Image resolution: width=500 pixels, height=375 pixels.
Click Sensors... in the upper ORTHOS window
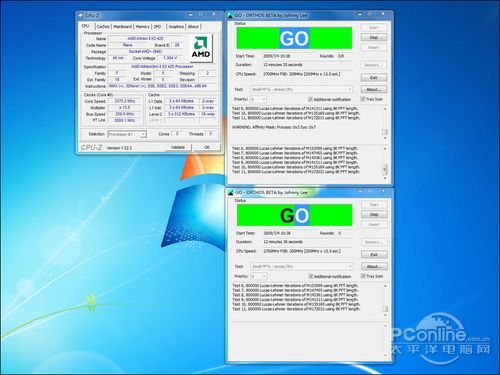click(374, 65)
